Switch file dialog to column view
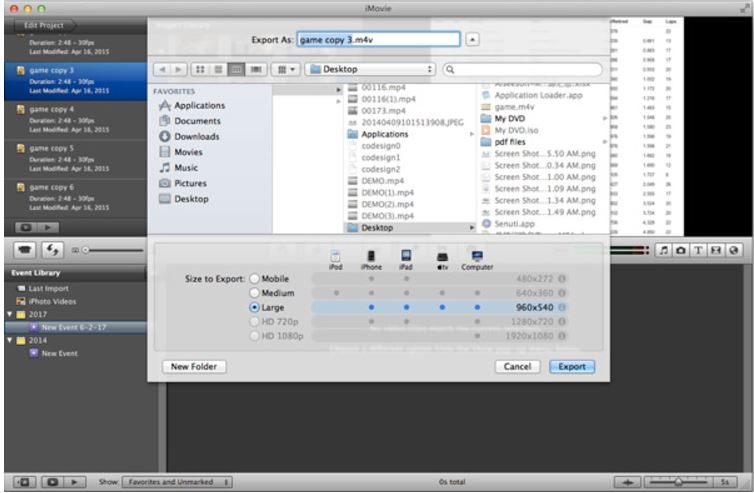 pyautogui.click(x=236, y=69)
